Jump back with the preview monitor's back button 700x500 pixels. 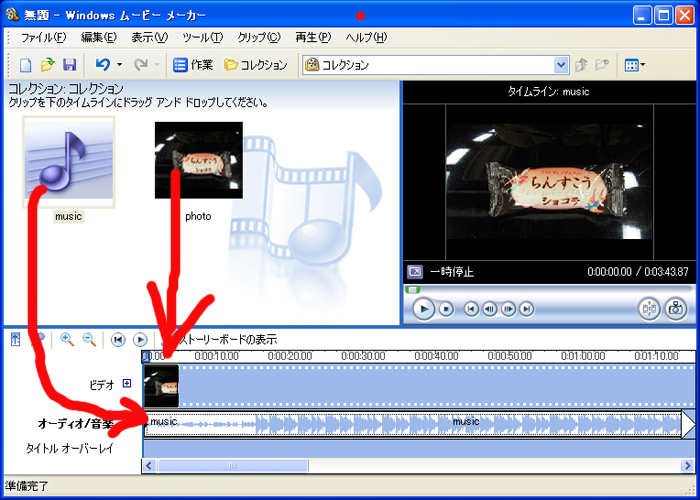[471, 309]
